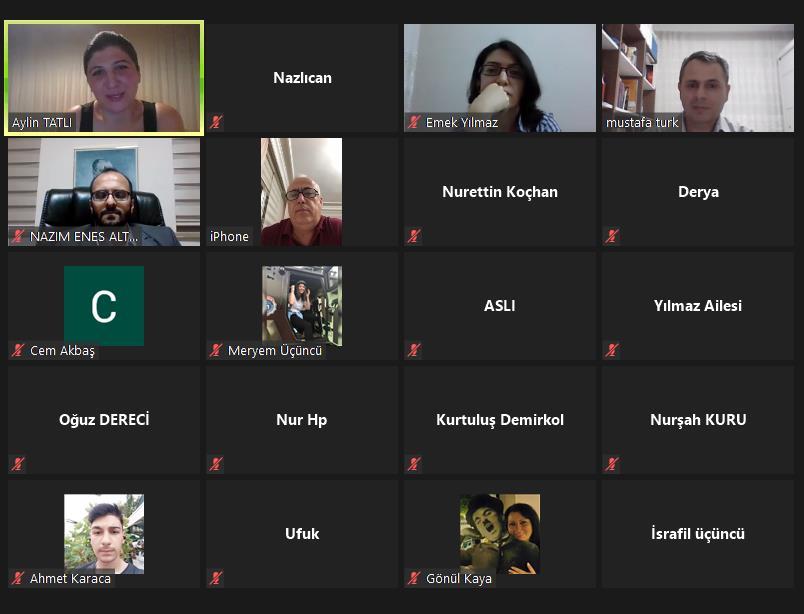Click Emek Yılmaz's muted microphone icon

pyautogui.click(x=414, y=122)
